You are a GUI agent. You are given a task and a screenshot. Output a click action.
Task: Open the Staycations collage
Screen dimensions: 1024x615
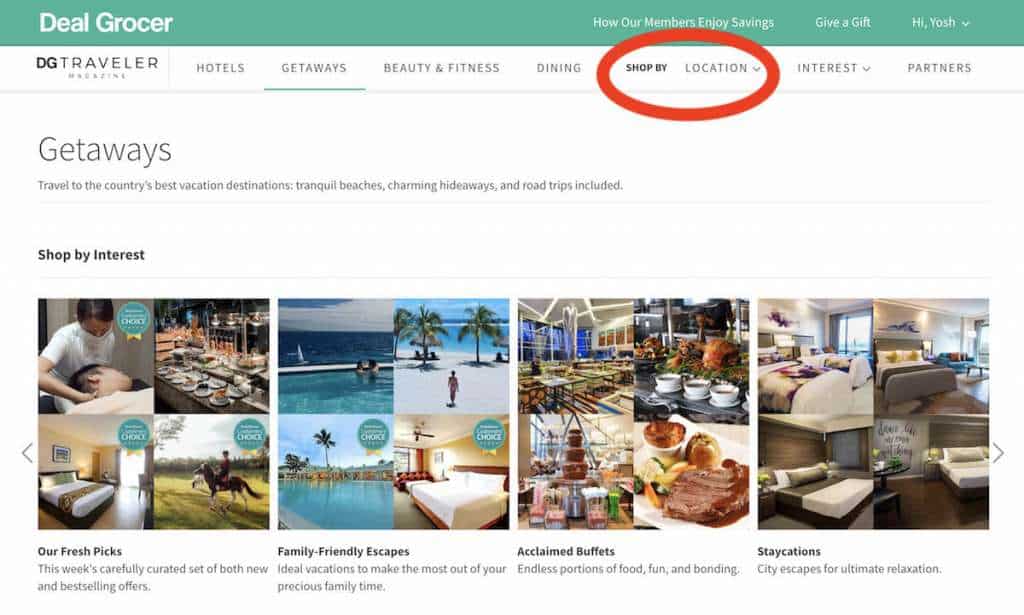pyautogui.click(x=873, y=413)
